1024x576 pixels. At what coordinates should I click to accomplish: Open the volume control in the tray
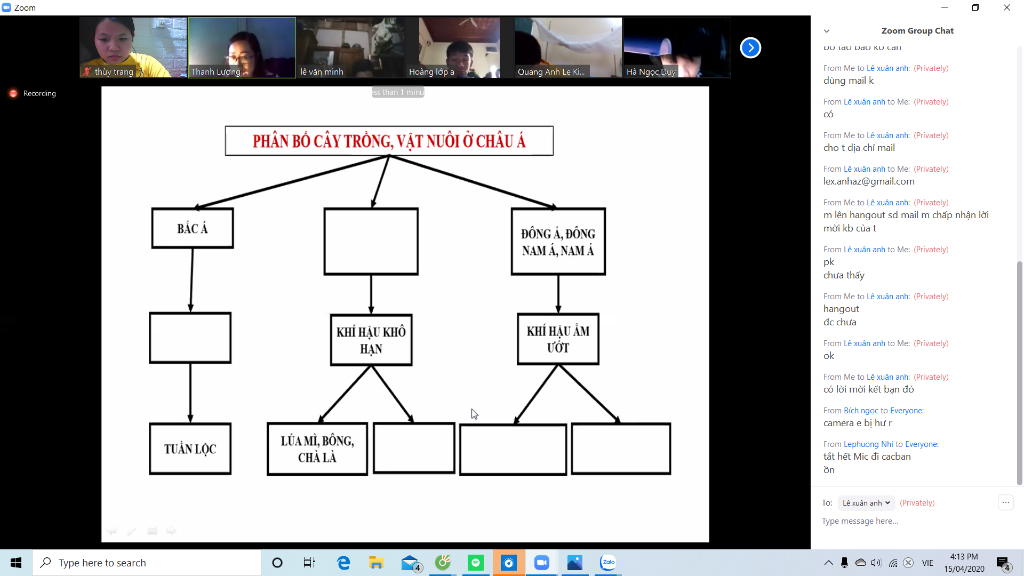tap(876, 562)
